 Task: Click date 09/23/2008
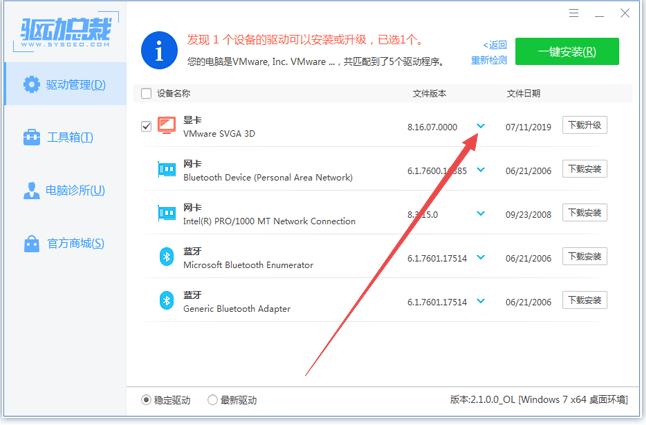(528, 215)
